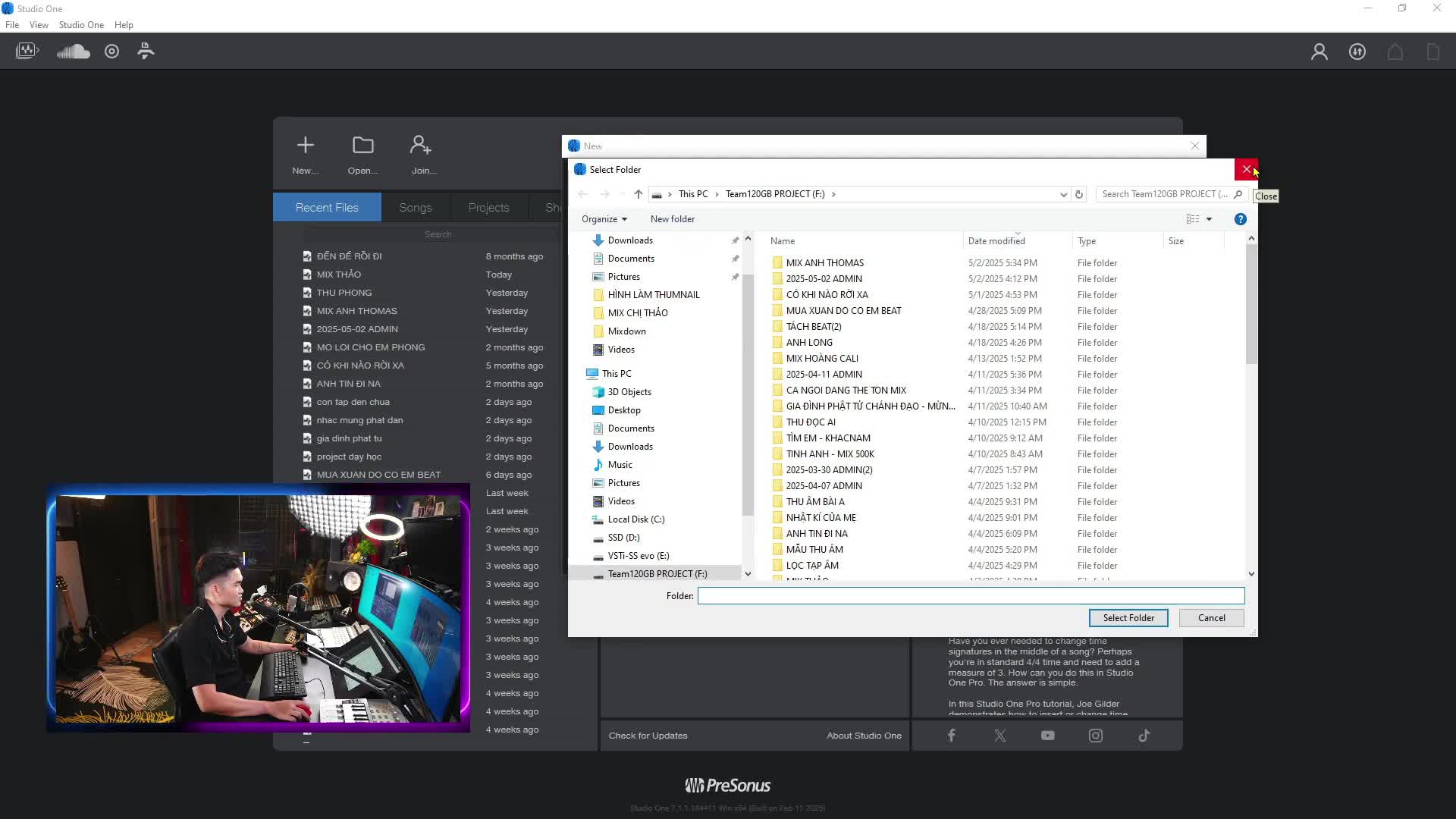The width and height of the screenshot is (1456, 819).
Task: Click Check for Updates link
Action: coord(648,736)
